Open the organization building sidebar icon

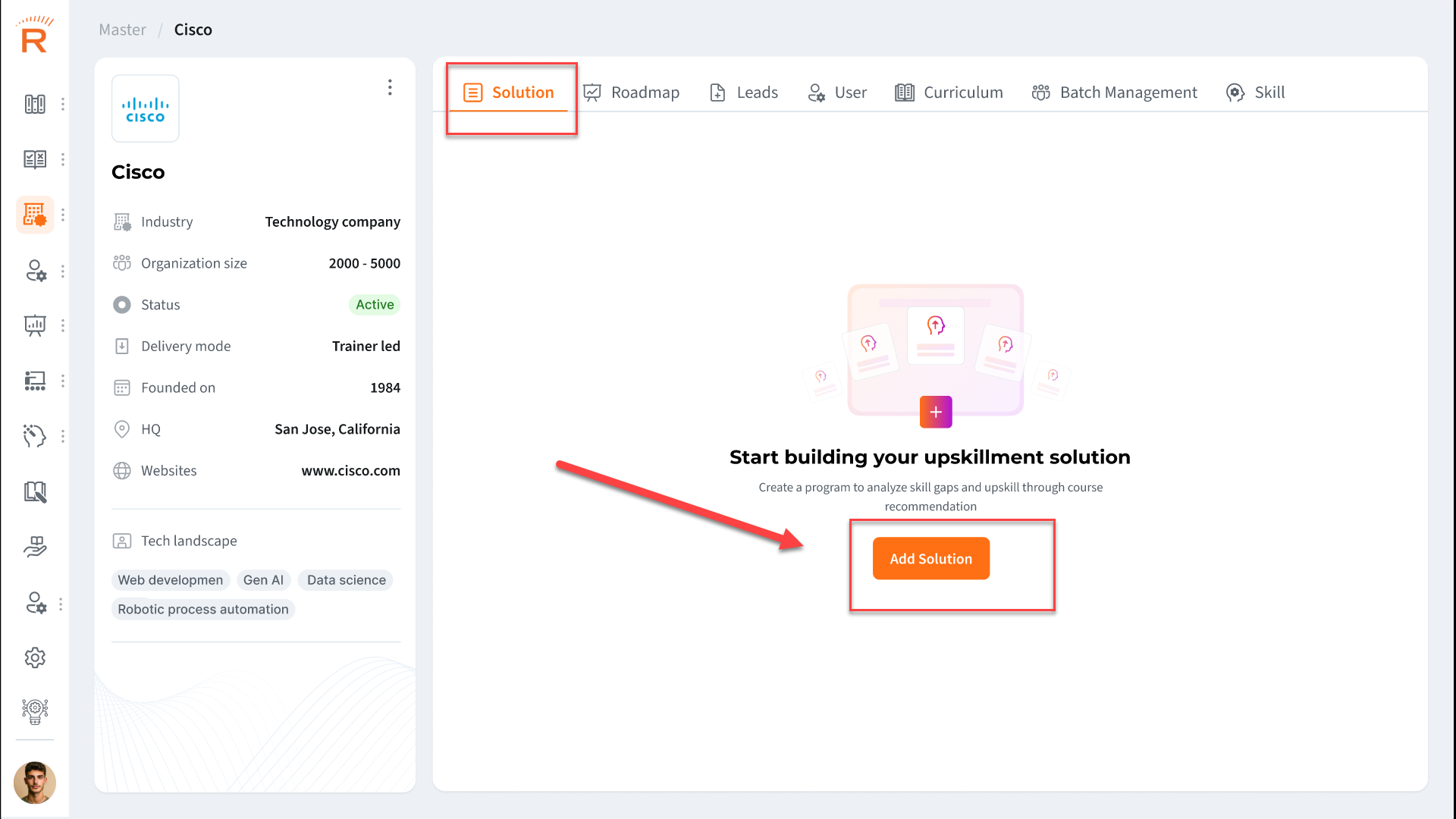coord(35,215)
